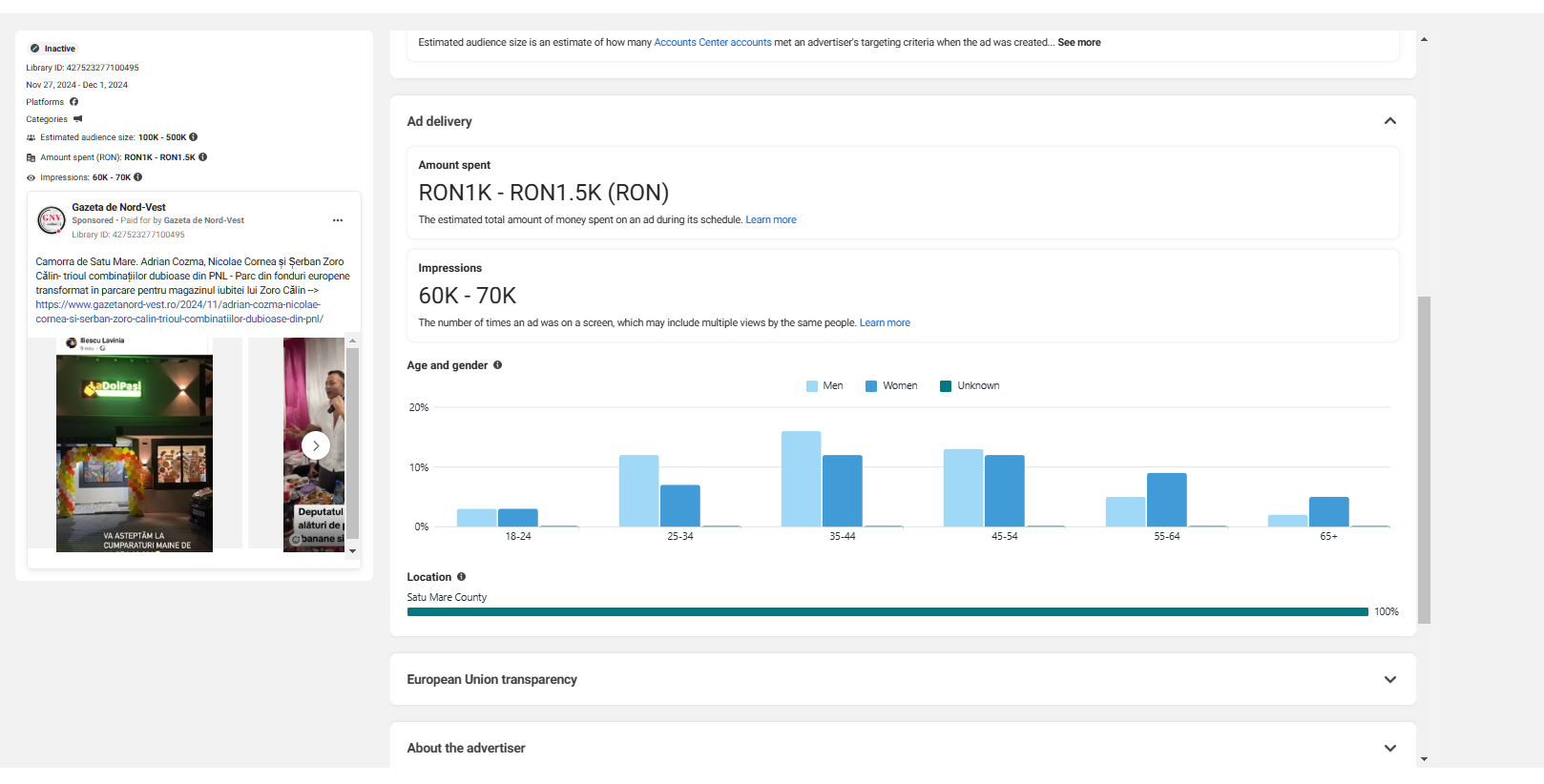Collapse the Ad delivery section
1544x784 pixels.
click(1389, 121)
